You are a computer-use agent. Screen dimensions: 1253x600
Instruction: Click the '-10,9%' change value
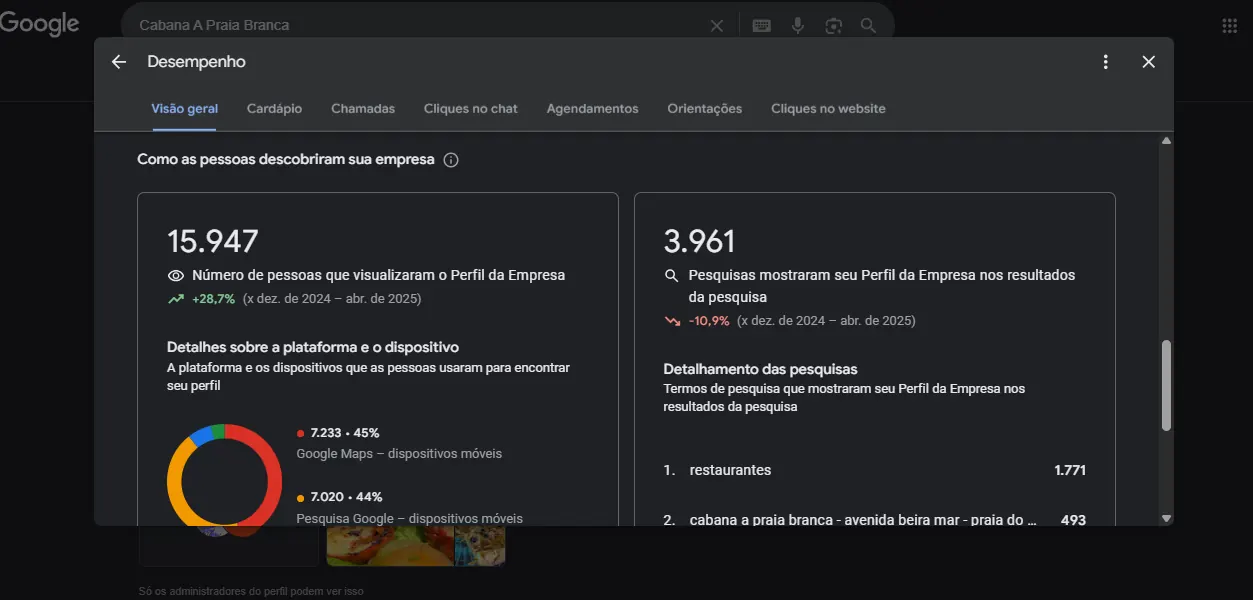[709, 321]
